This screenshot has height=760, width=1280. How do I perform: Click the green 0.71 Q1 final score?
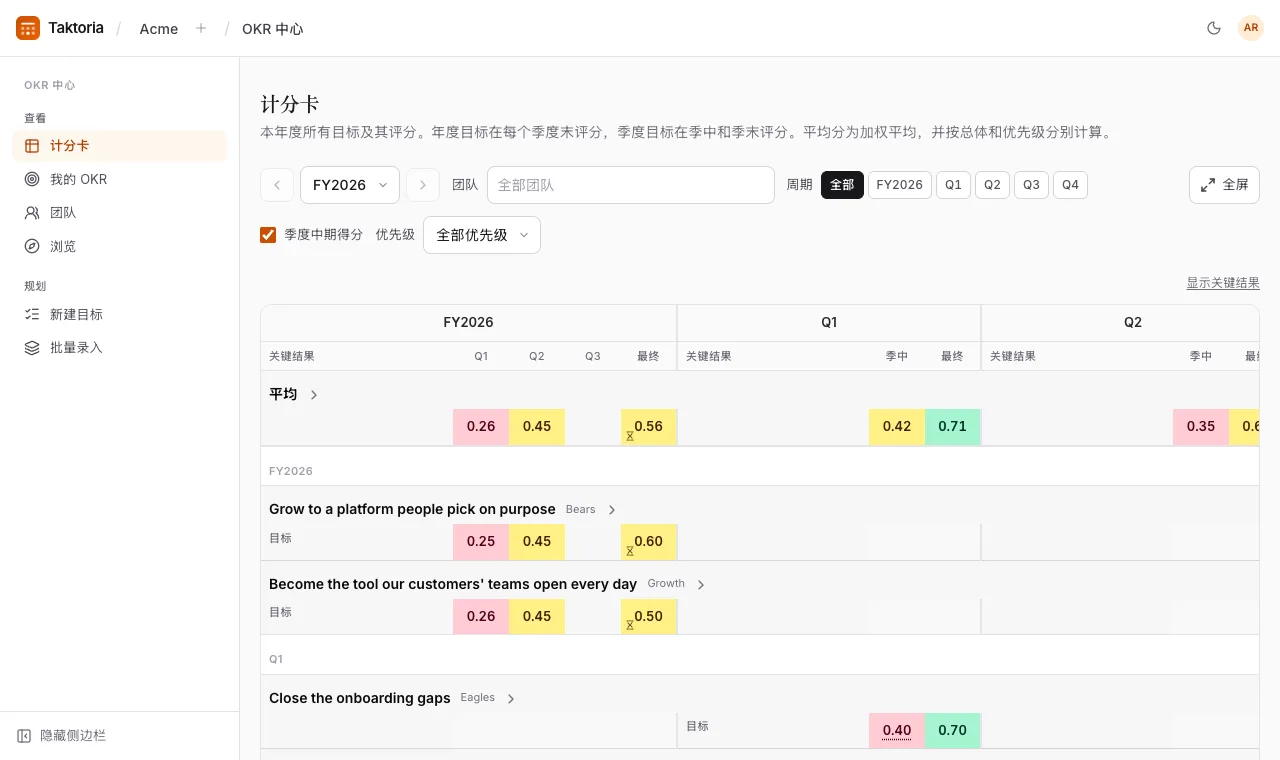[x=953, y=427]
